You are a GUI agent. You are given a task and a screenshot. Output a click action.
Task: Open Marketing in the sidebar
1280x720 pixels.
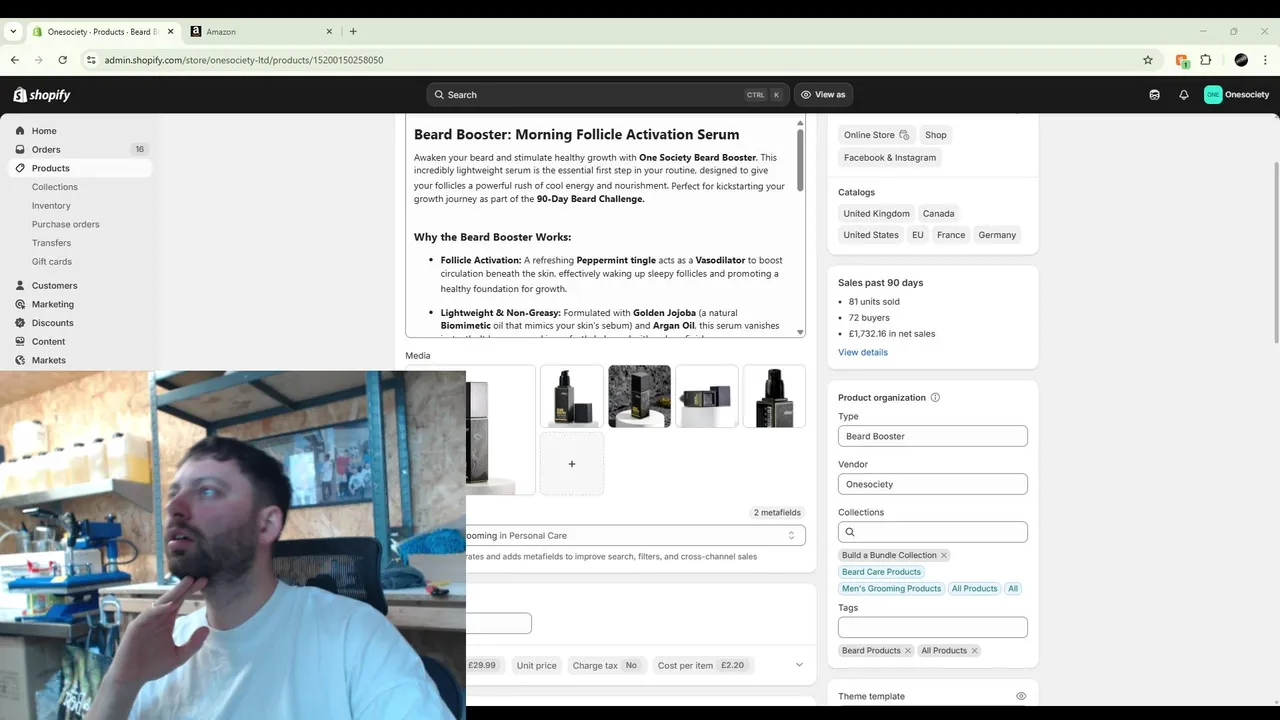coord(53,304)
